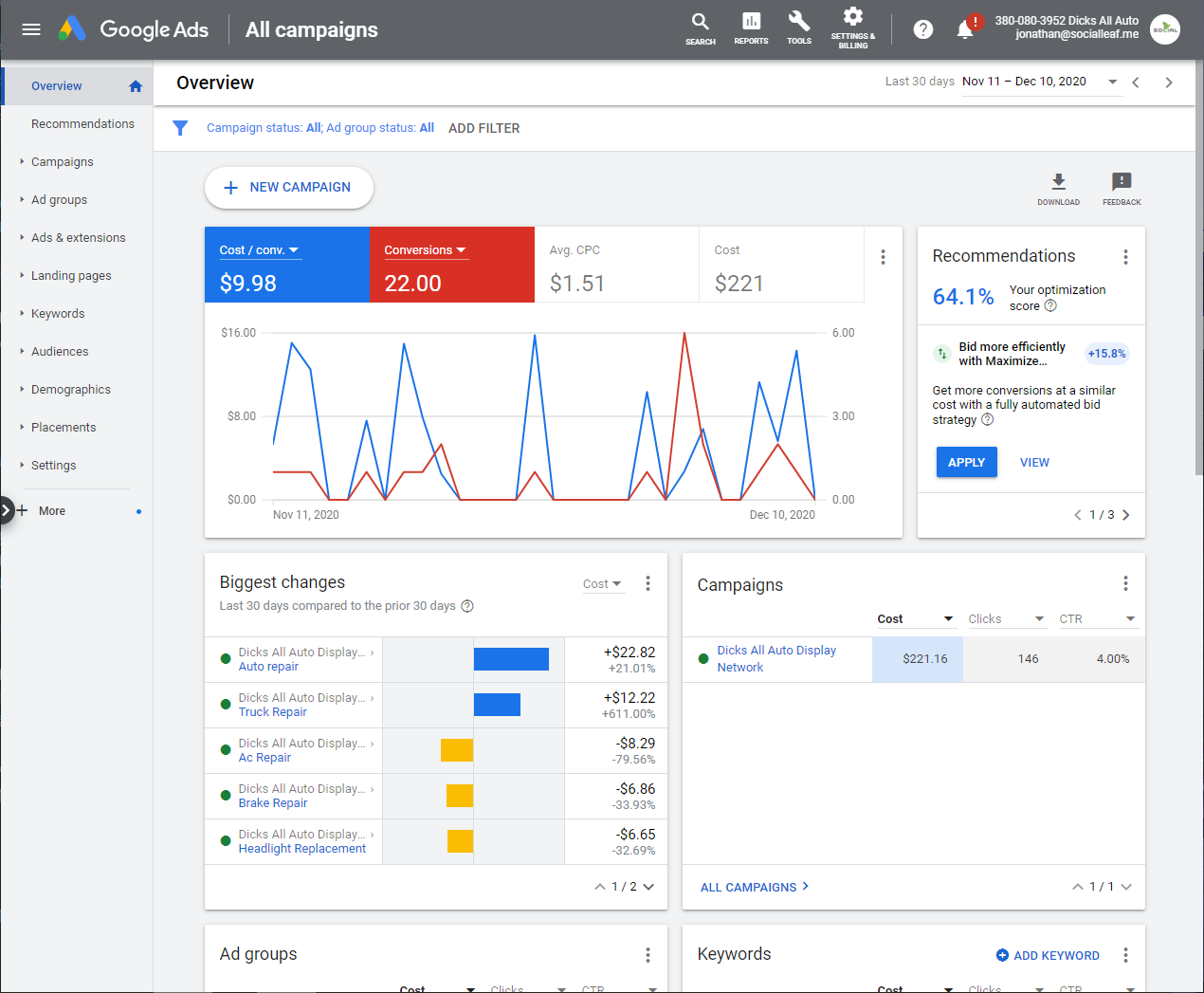
Task: Open Settings & Billing gear
Action: [x=853, y=28]
